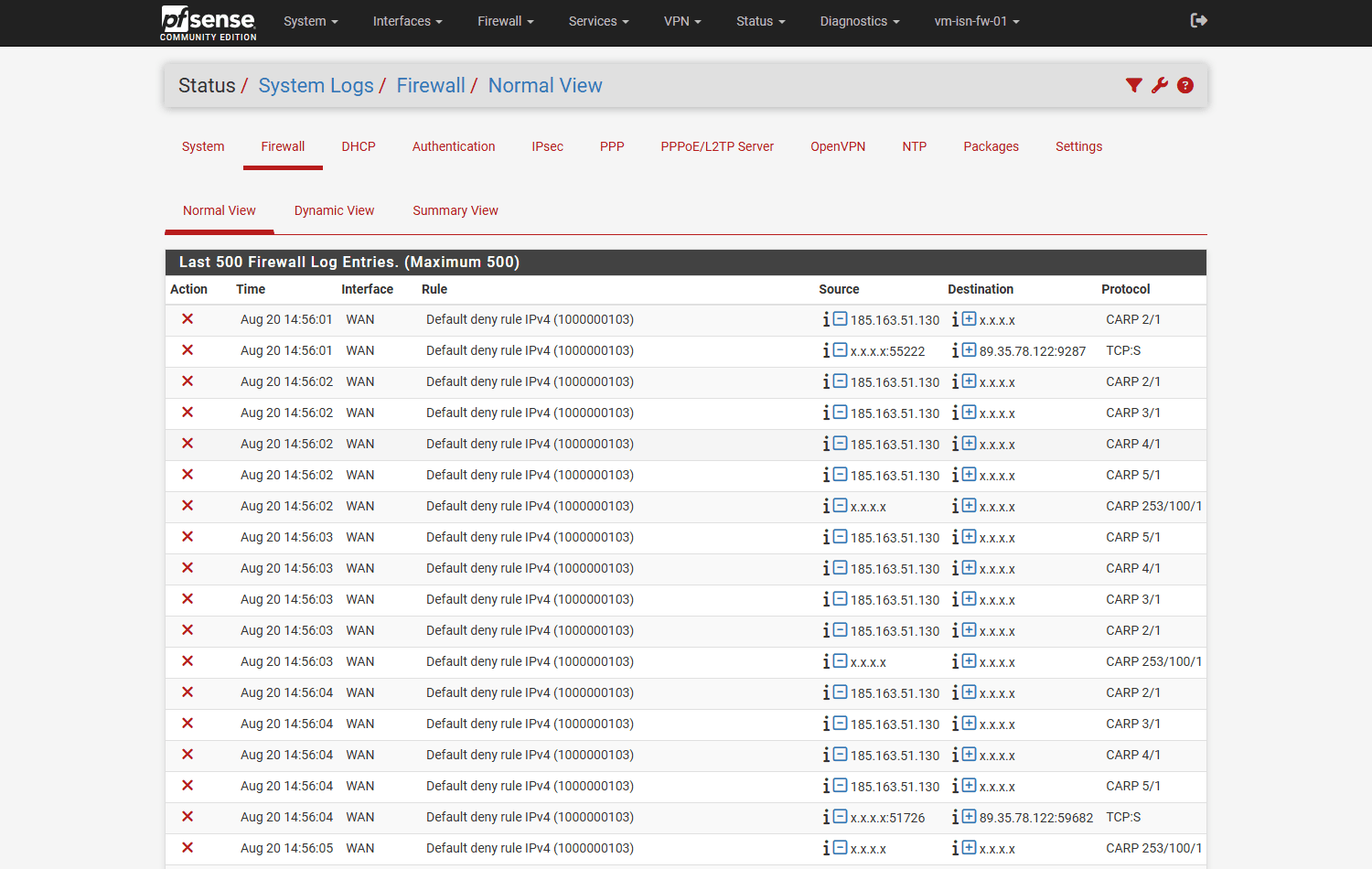The image size is (1372, 869).
Task: Open the System dropdown in the navbar
Action: [x=311, y=21]
